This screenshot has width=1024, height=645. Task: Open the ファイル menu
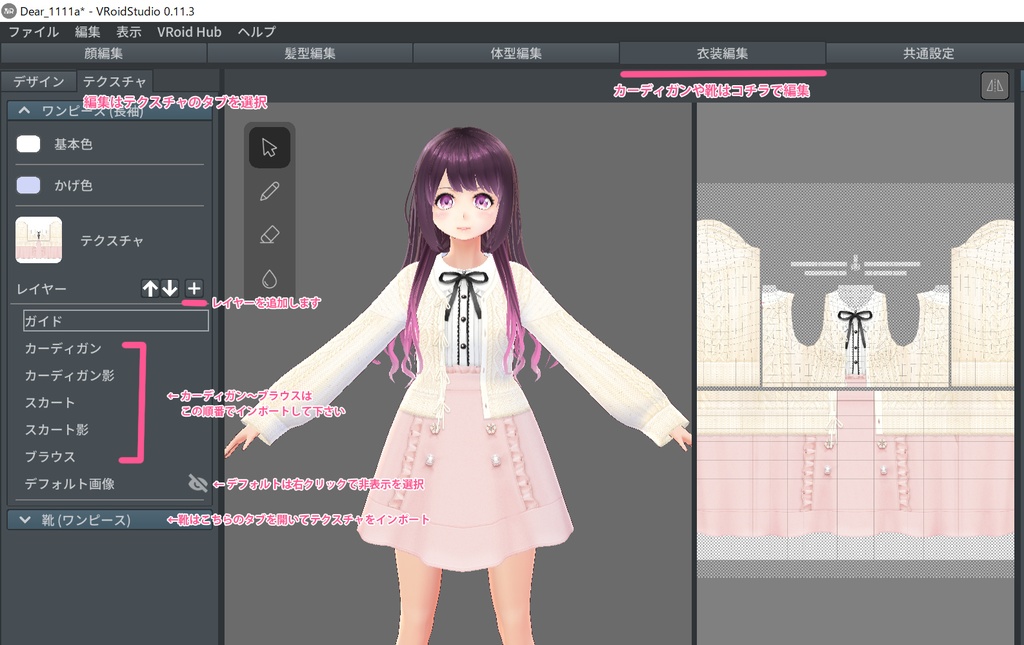pos(33,31)
